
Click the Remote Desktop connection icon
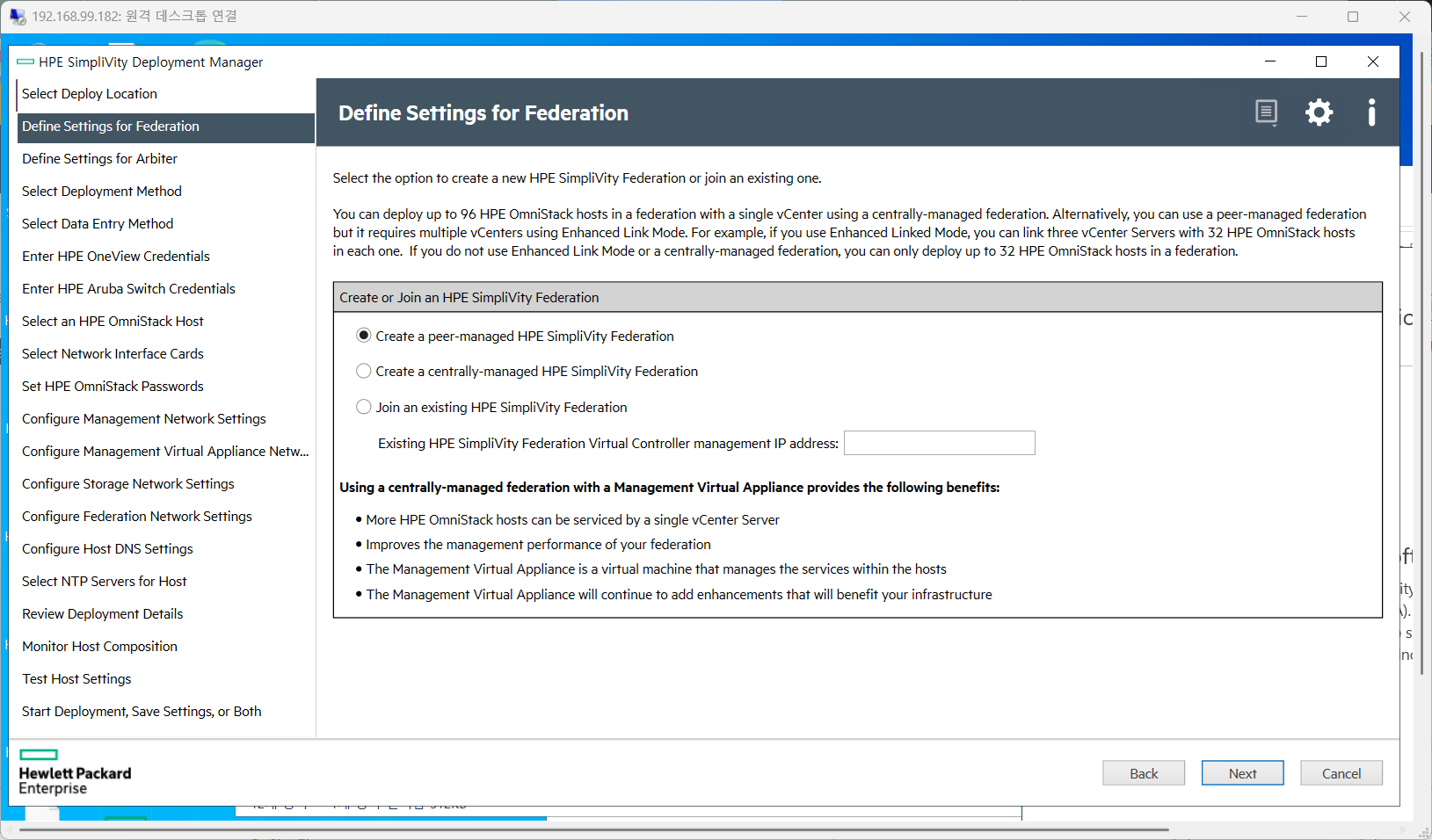(x=18, y=16)
